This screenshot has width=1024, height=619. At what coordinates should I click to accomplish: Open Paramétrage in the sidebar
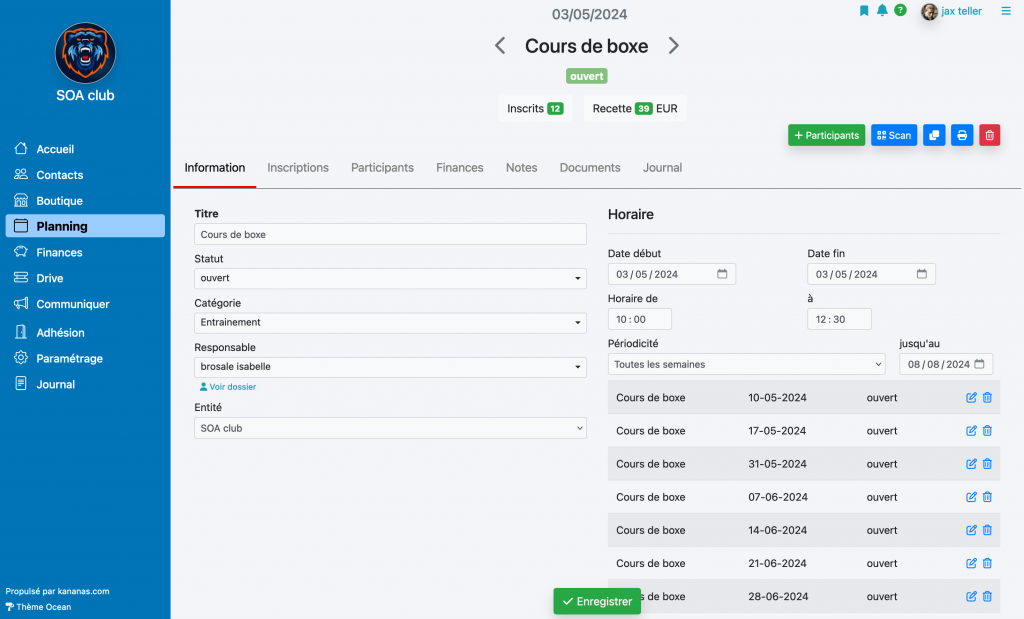(x=85, y=358)
